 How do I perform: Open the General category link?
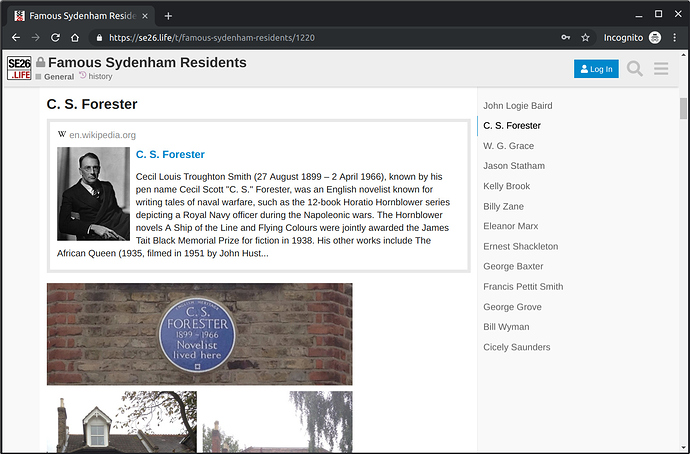tap(58, 77)
